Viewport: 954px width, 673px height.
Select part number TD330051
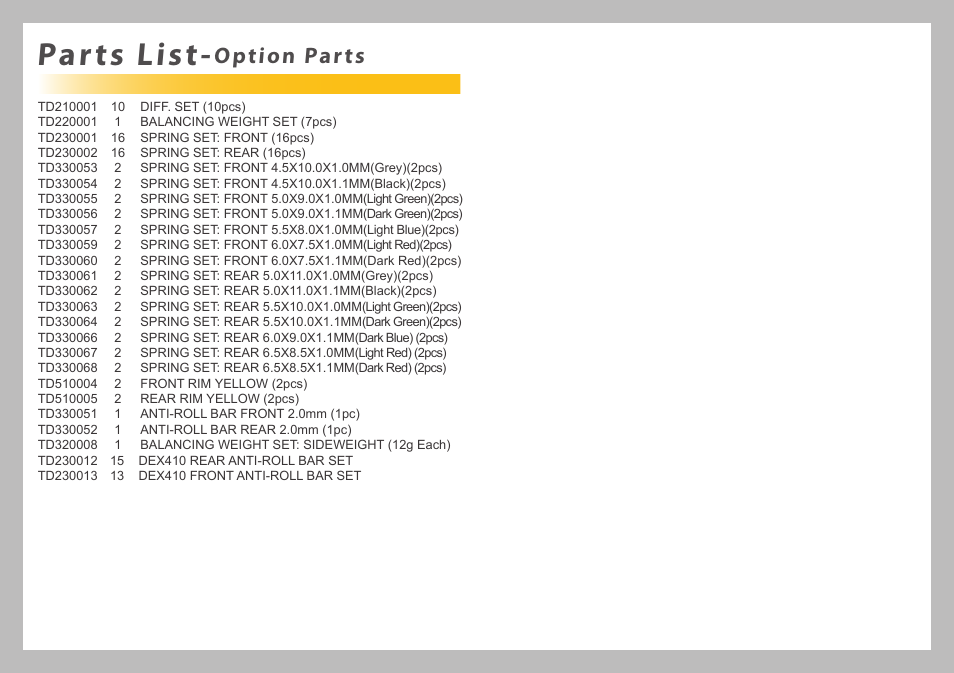(x=68, y=414)
